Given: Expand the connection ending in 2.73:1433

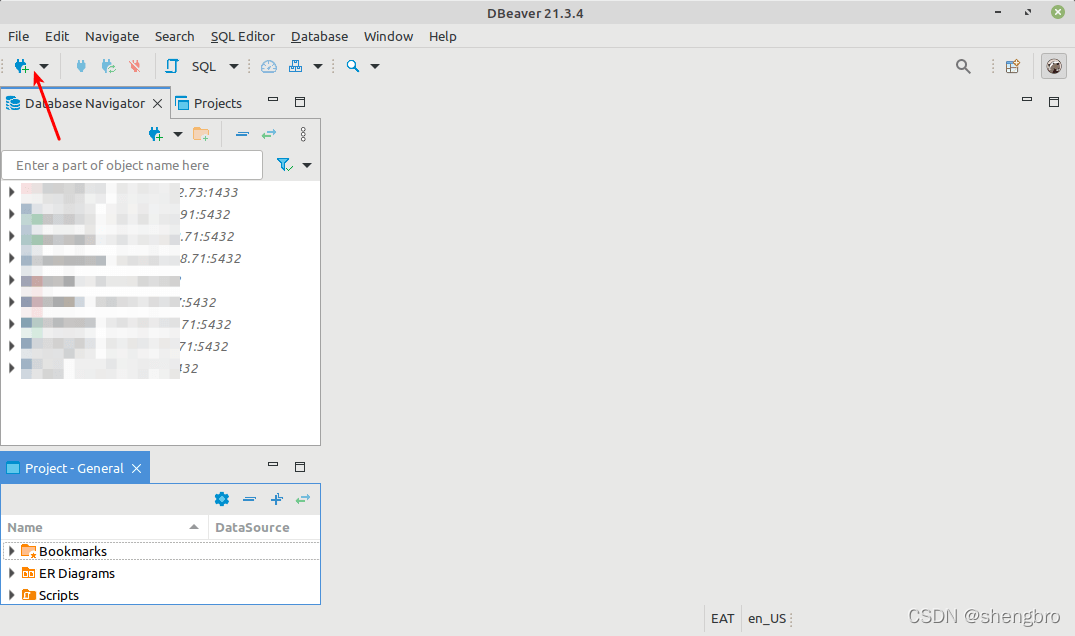Looking at the screenshot, I should coord(11,192).
